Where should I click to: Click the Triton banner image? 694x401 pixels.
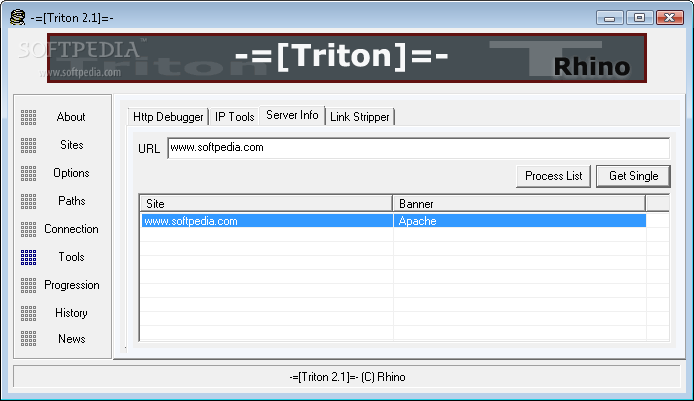tap(347, 58)
